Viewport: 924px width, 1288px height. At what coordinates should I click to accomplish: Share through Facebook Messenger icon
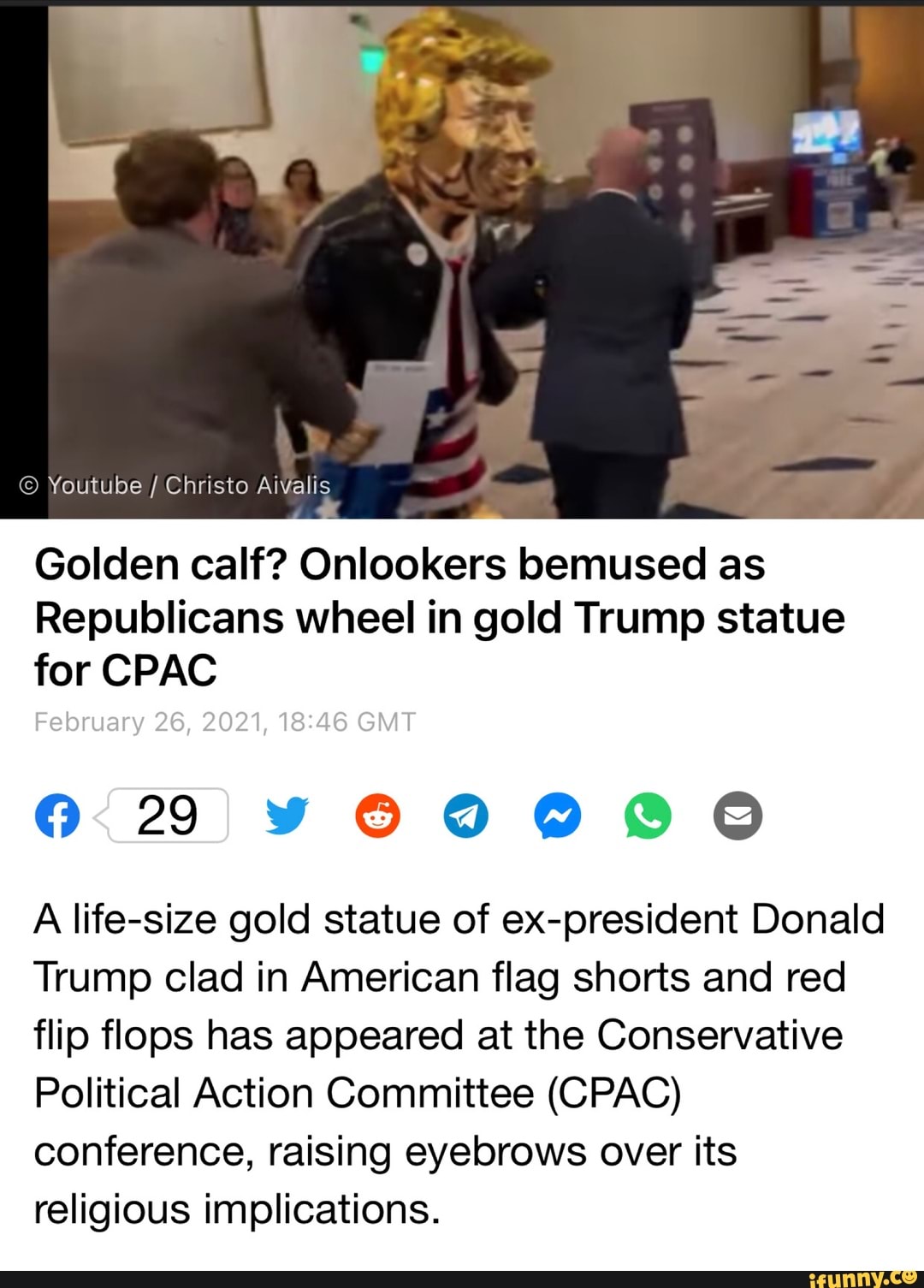tap(558, 815)
